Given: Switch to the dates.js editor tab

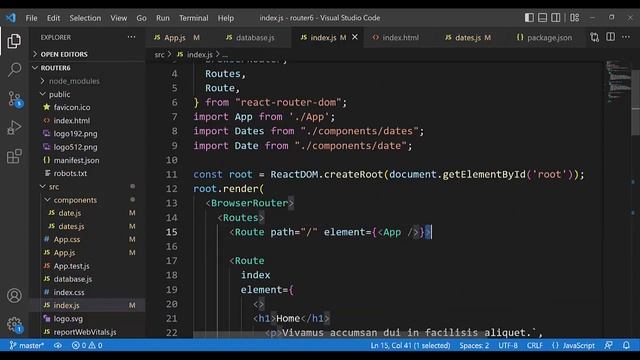Looking at the screenshot, I should (x=469, y=38).
